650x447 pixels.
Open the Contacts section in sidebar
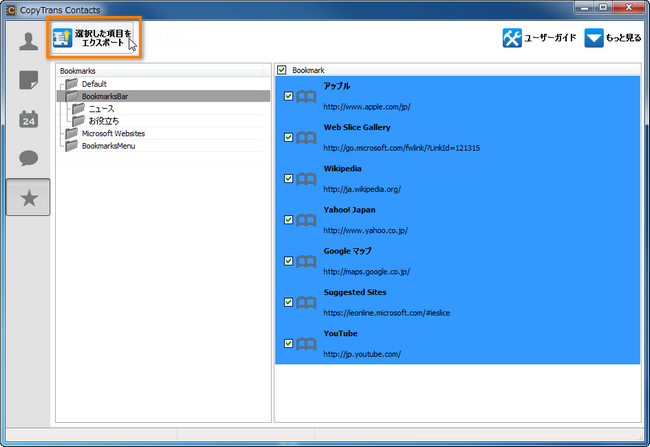pyautogui.click(x=29, y=41)
